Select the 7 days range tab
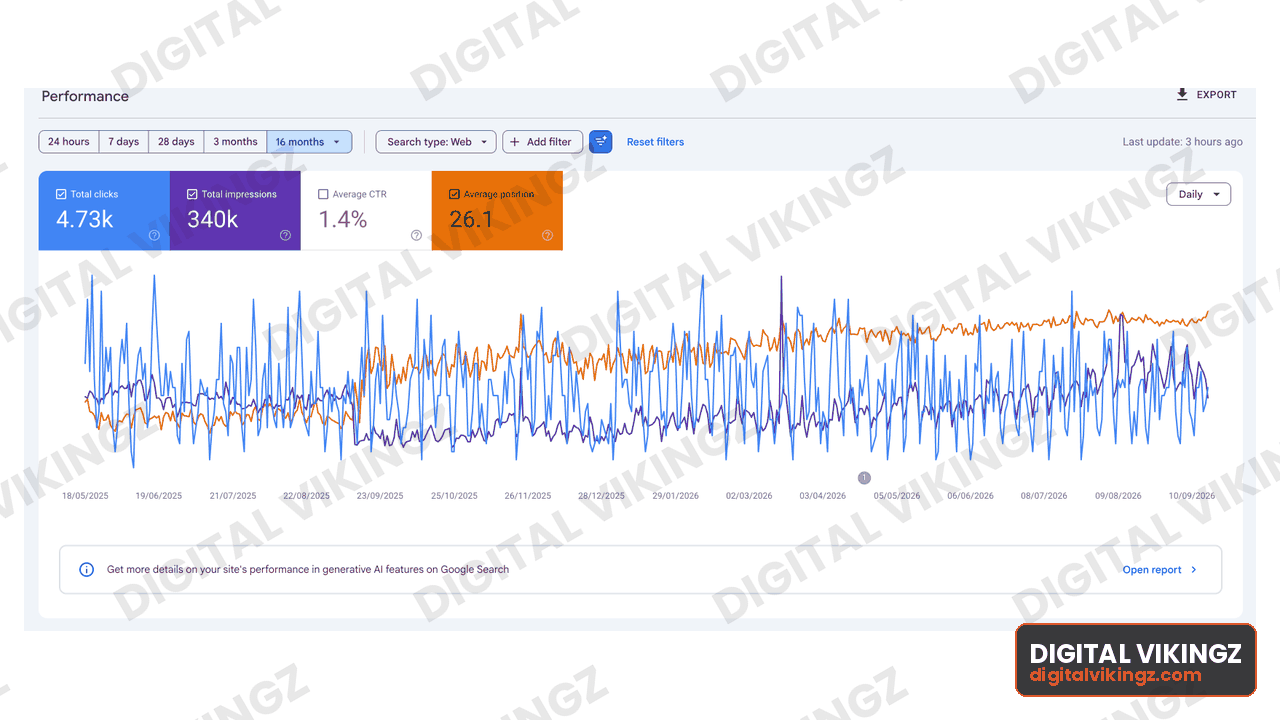 tap(124, 142)
